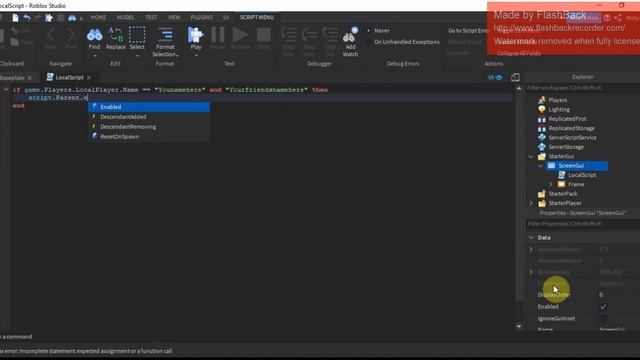Toggle the IgnoreGuiInset property checkbox

603,318
